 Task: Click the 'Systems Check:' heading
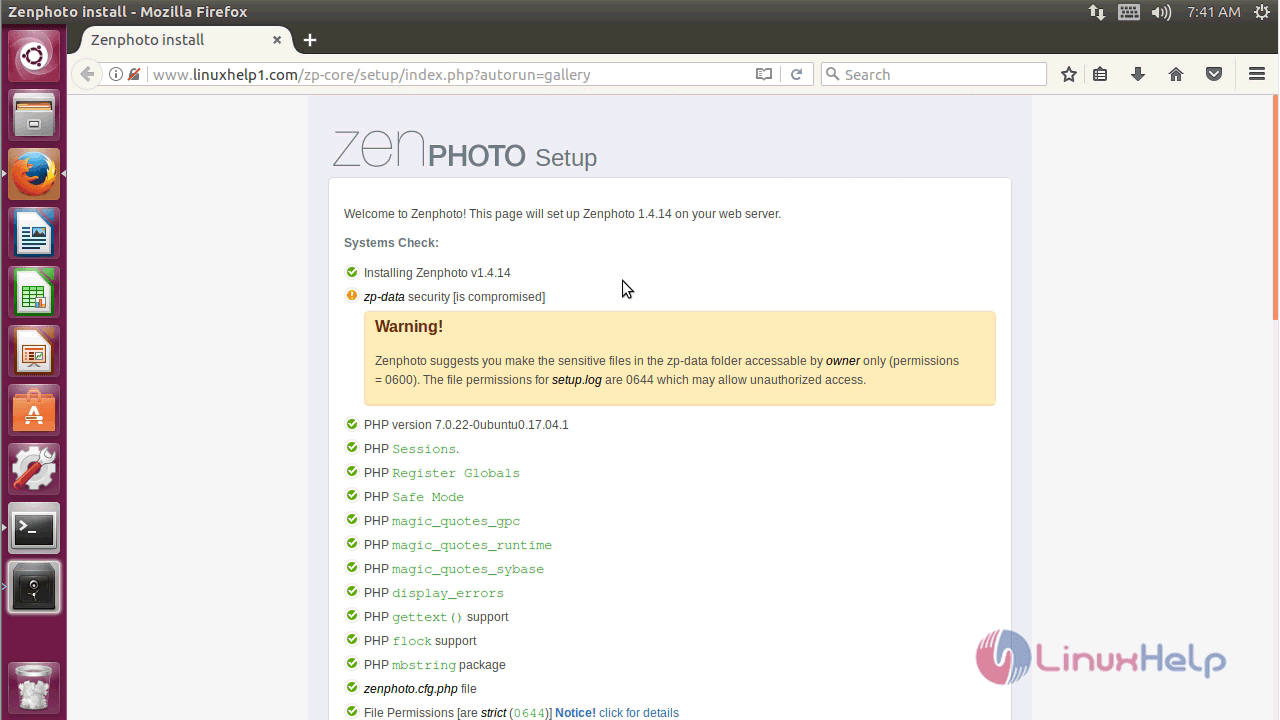pos(391,243)
